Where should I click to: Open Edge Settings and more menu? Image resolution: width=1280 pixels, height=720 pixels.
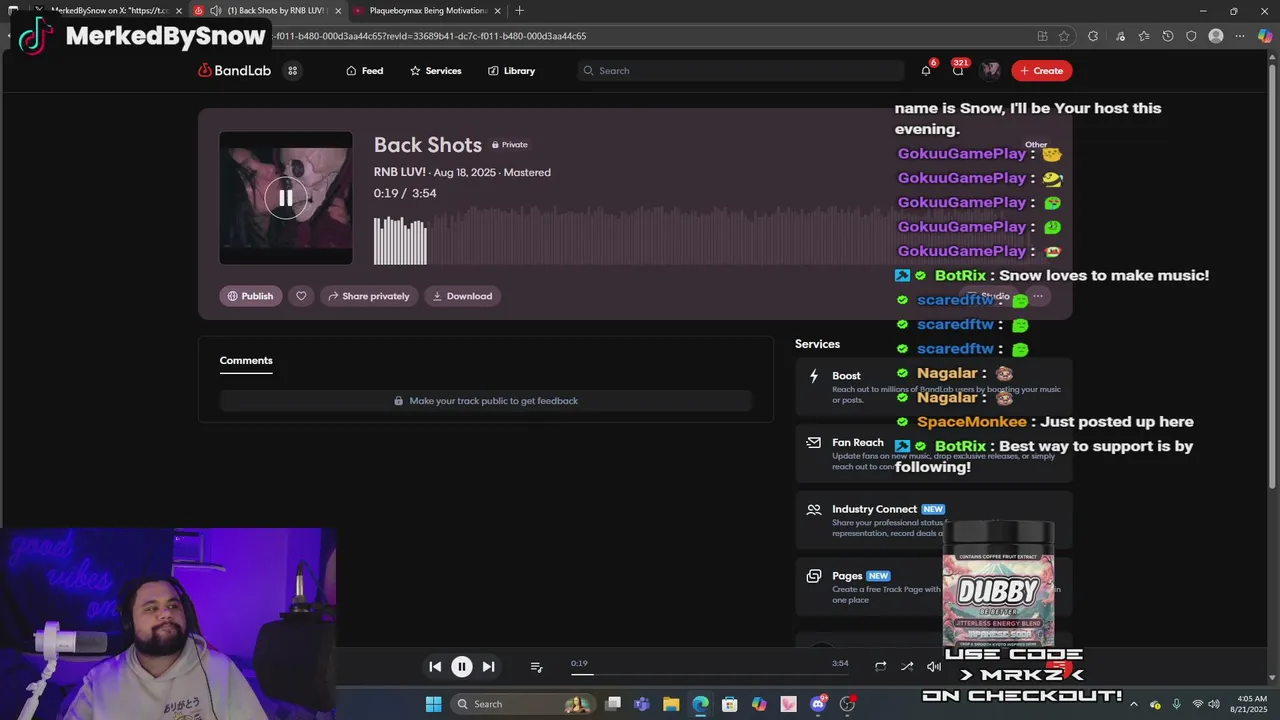pyautogui.click(x=1241, y=36)
